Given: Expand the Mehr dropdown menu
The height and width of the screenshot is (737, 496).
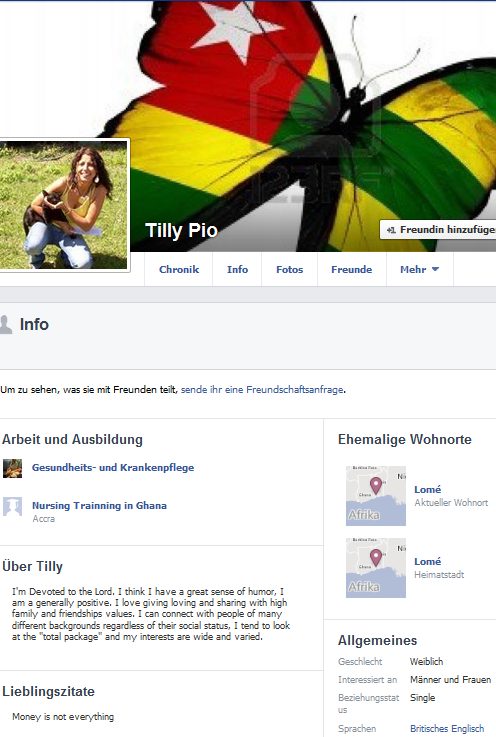Looking at the screenshot, I should [x=419, y=269].
